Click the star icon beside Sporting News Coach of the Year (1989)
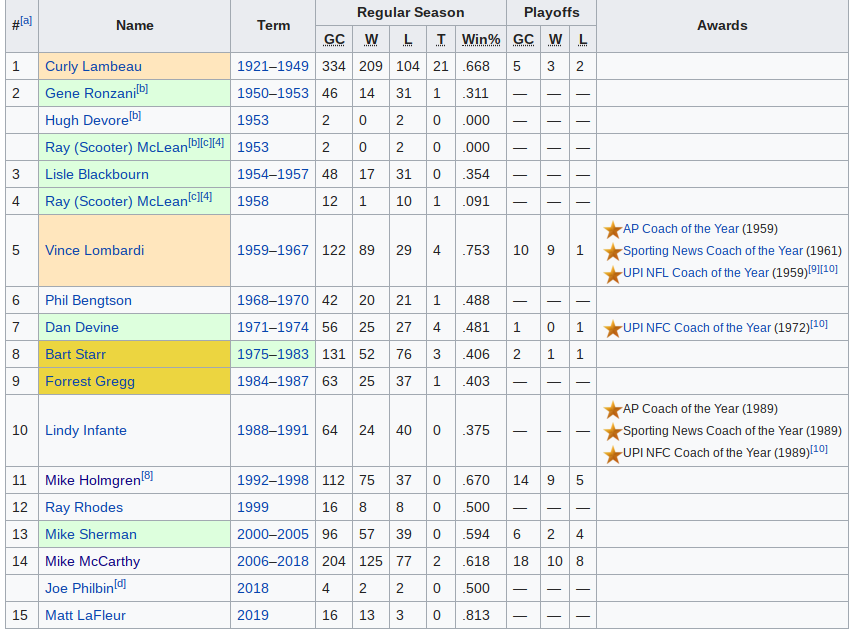This screenshot has width=854, height=633. pos(613,432)
